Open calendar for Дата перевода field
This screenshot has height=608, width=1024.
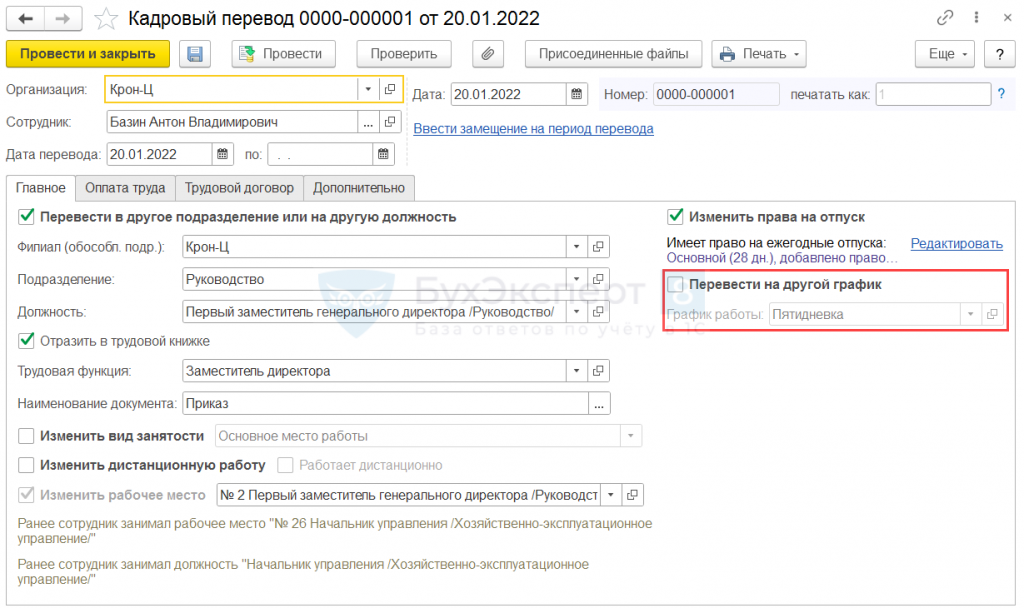[222, 154]
